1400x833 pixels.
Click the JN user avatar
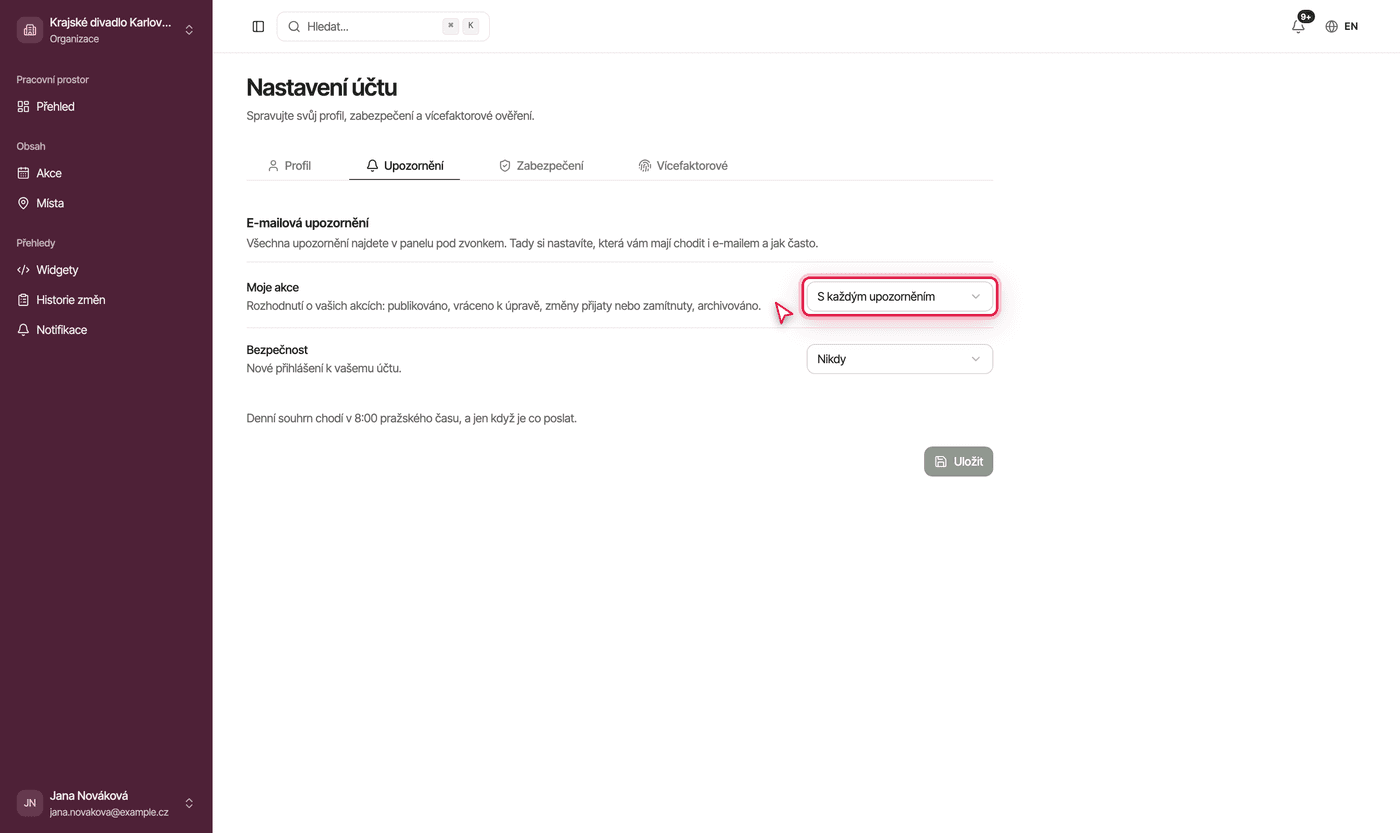[x=30, y=803]
